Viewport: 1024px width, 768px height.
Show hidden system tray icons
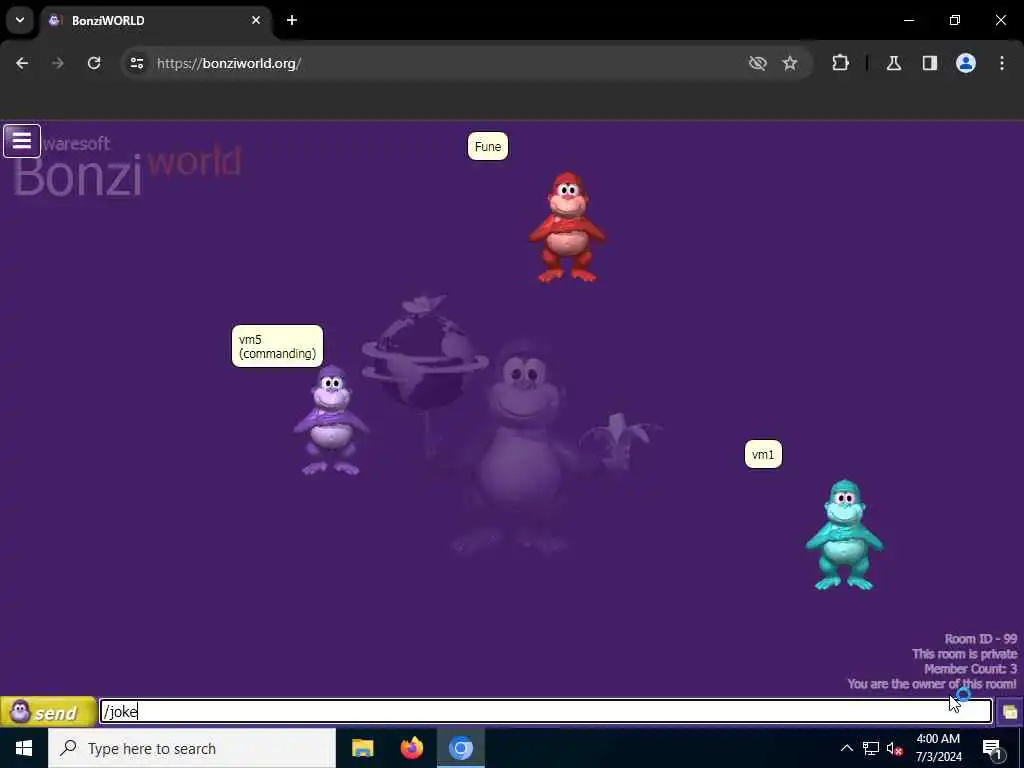[x=846, y=748]
